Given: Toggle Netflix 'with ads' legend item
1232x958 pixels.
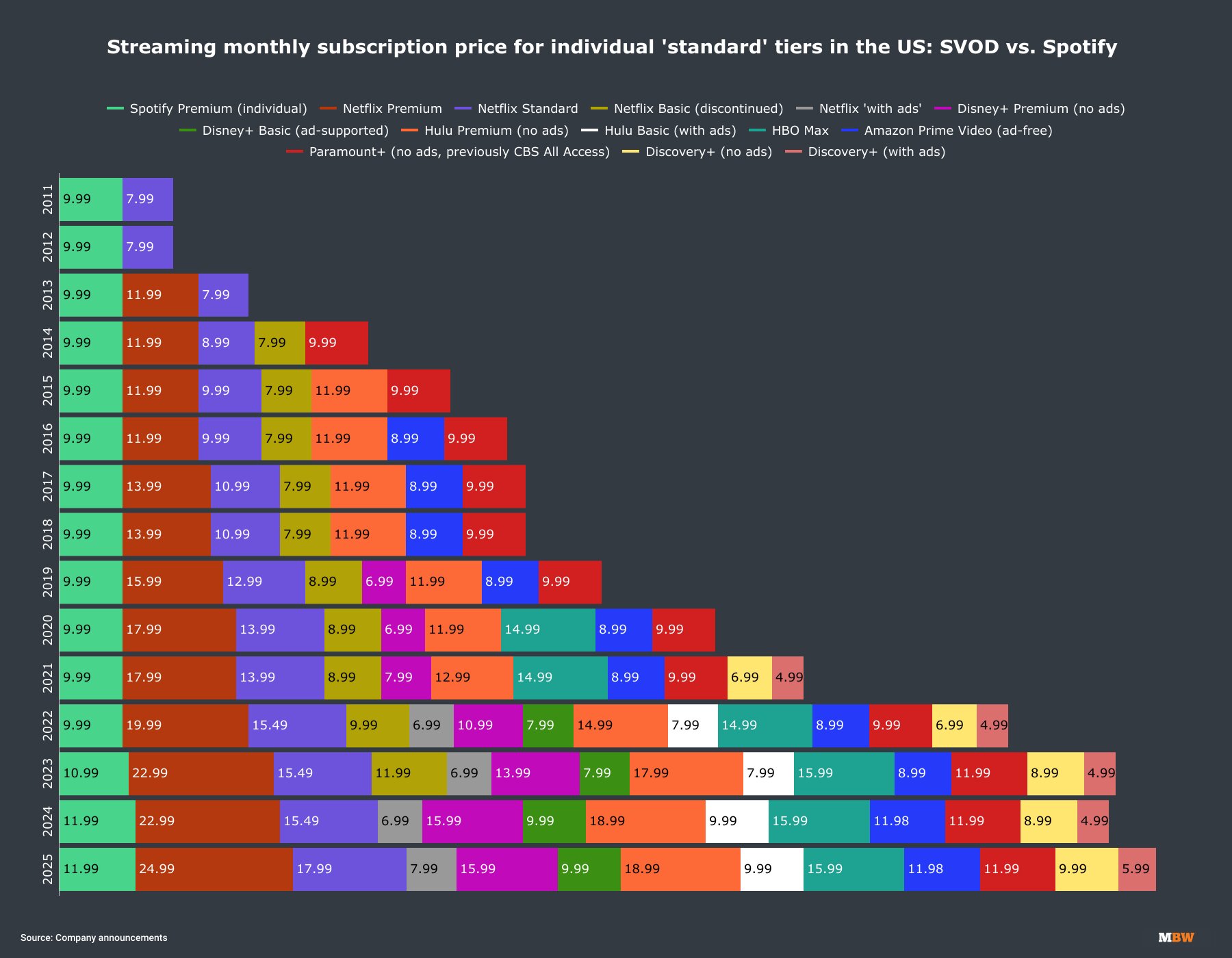Looking at the screenshot, I should [x=859, y=109].
